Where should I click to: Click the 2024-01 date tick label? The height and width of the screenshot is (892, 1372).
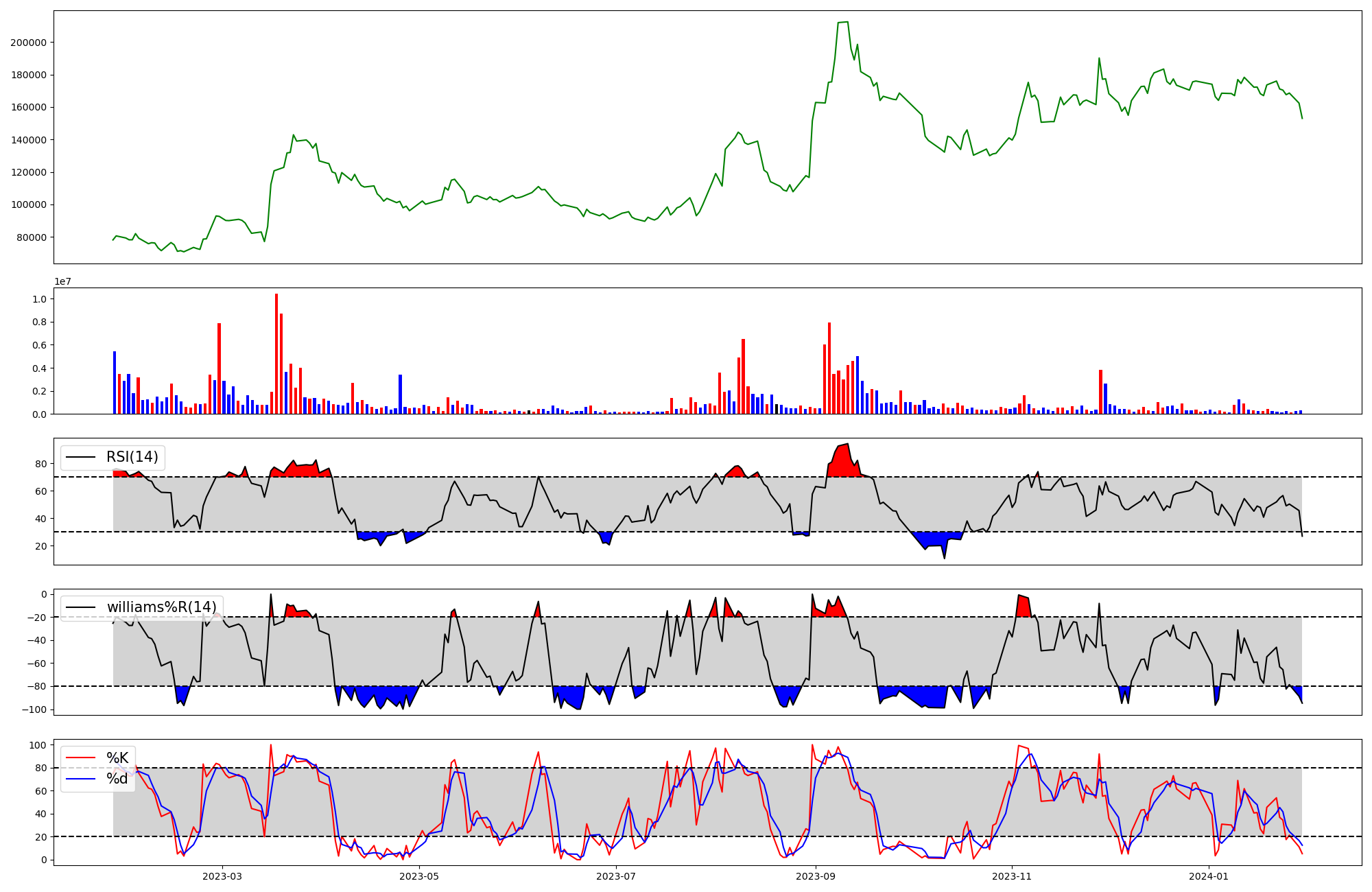click(x=1209, y=876)
